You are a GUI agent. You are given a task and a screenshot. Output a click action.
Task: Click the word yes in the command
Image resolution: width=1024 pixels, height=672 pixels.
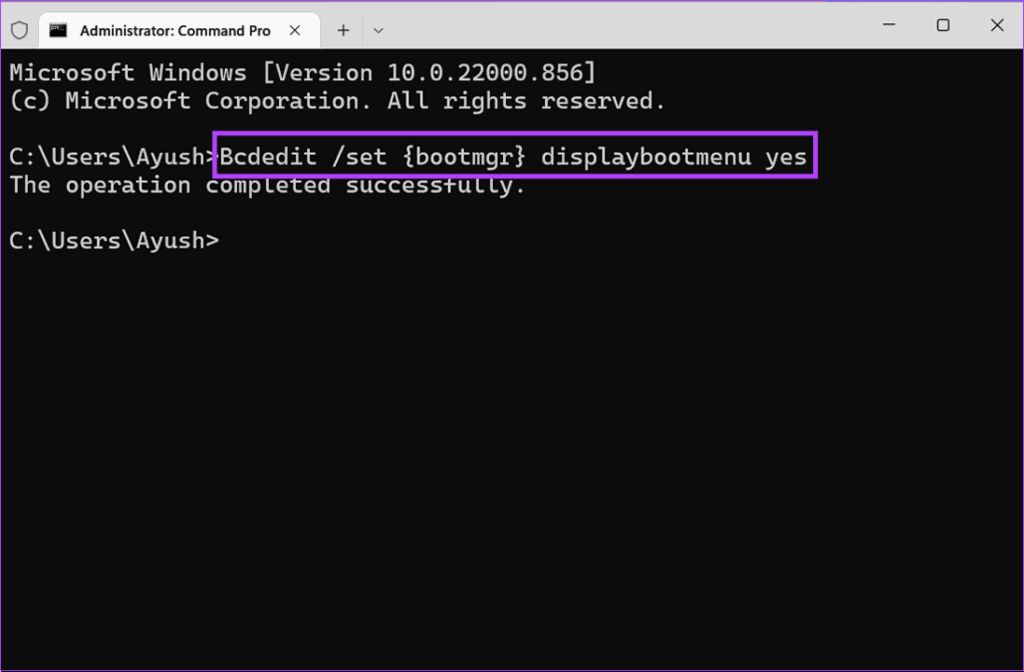(x=786, y=156)
